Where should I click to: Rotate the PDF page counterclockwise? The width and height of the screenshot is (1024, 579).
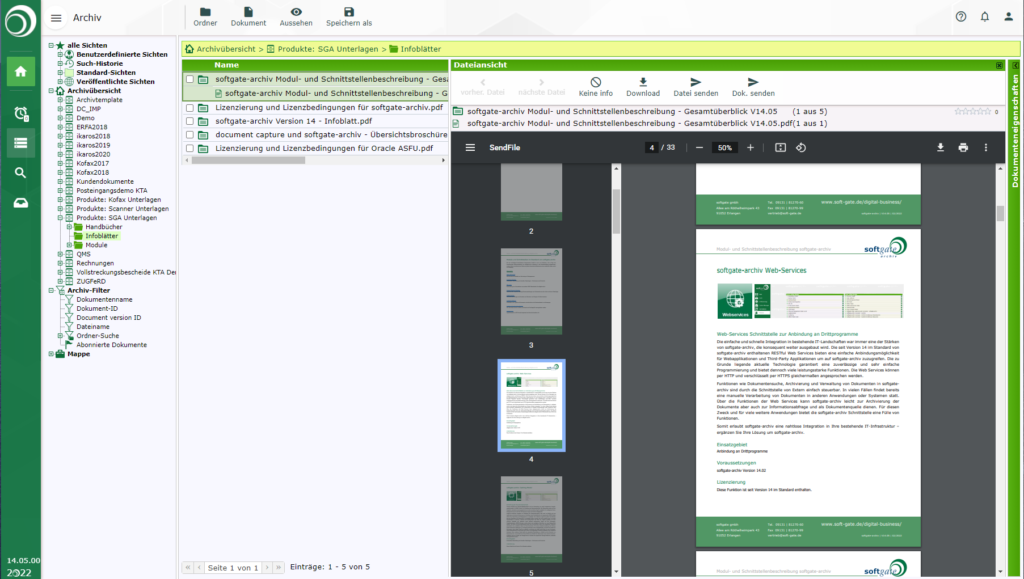801,148
